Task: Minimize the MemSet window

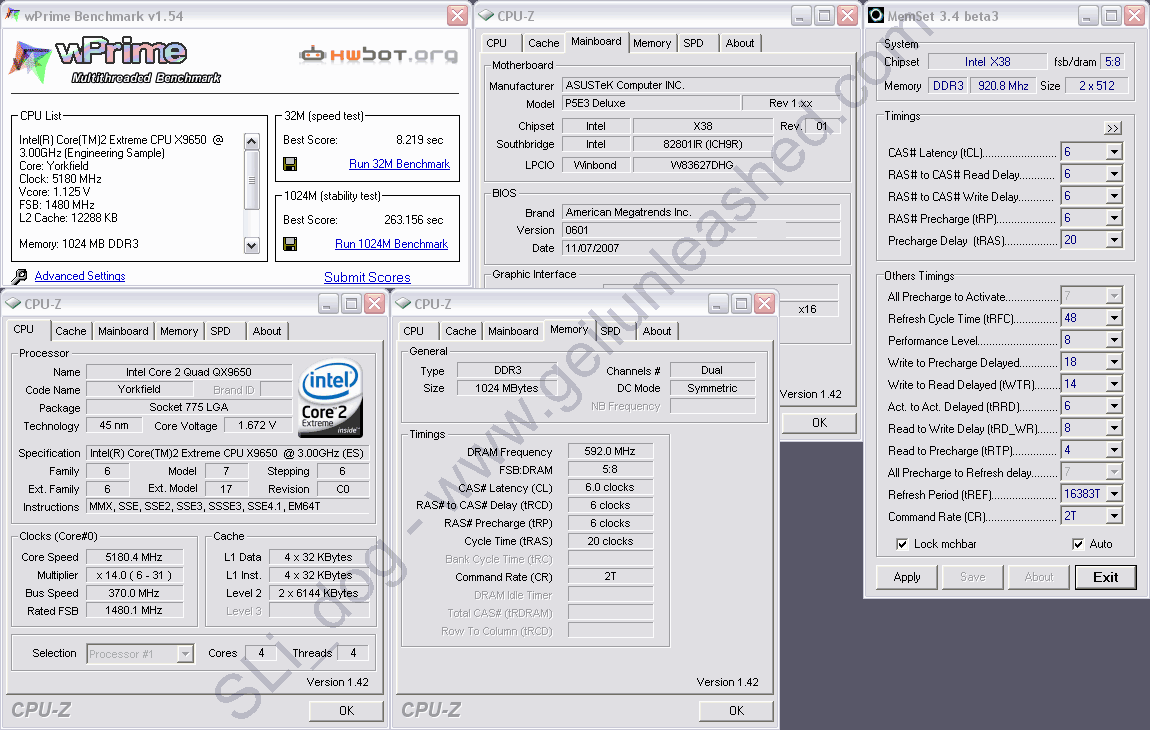Action: (1088, 15)
